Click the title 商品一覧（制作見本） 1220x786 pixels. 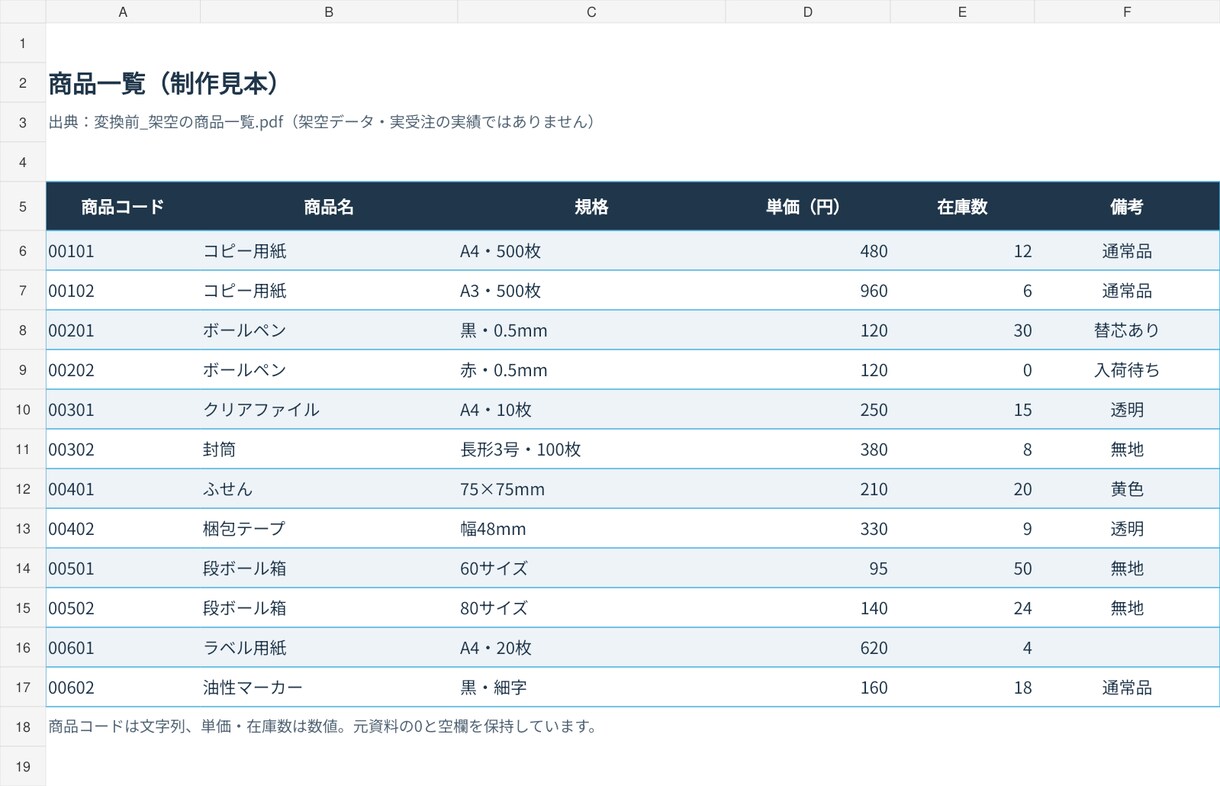click(164, 83)
